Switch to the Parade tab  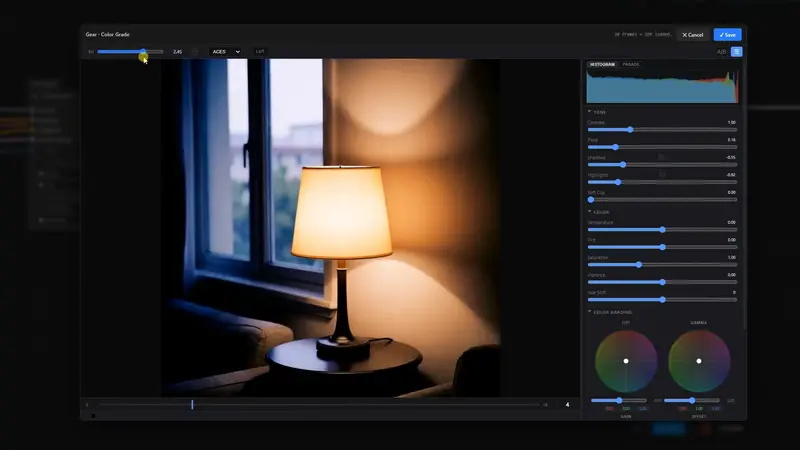[x=631, y=64]
